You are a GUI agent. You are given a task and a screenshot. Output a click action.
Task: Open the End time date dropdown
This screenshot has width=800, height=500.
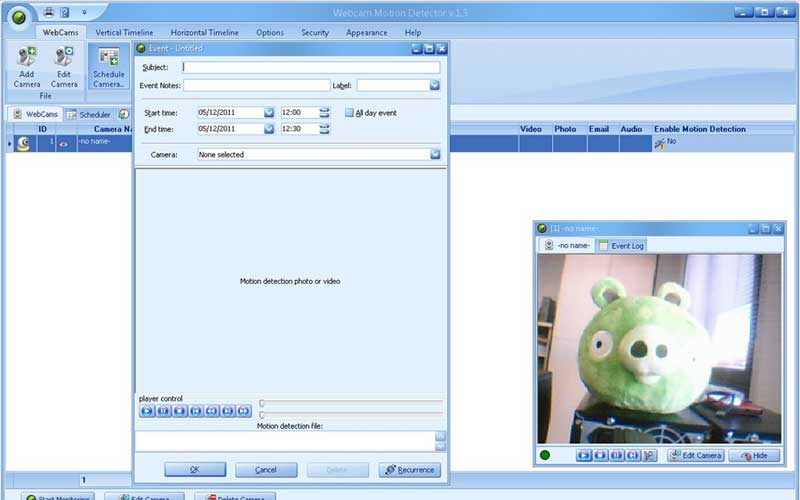click(x=269, y=129)
